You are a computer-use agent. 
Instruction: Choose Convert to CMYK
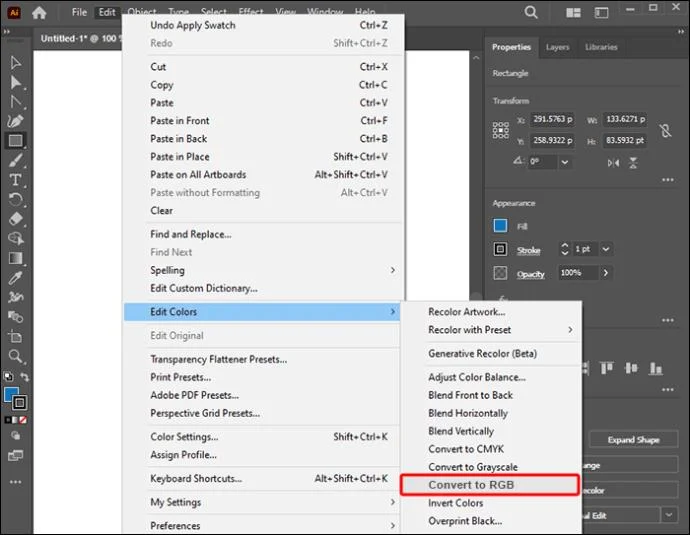pyautogui.click(x=466, y=449)
